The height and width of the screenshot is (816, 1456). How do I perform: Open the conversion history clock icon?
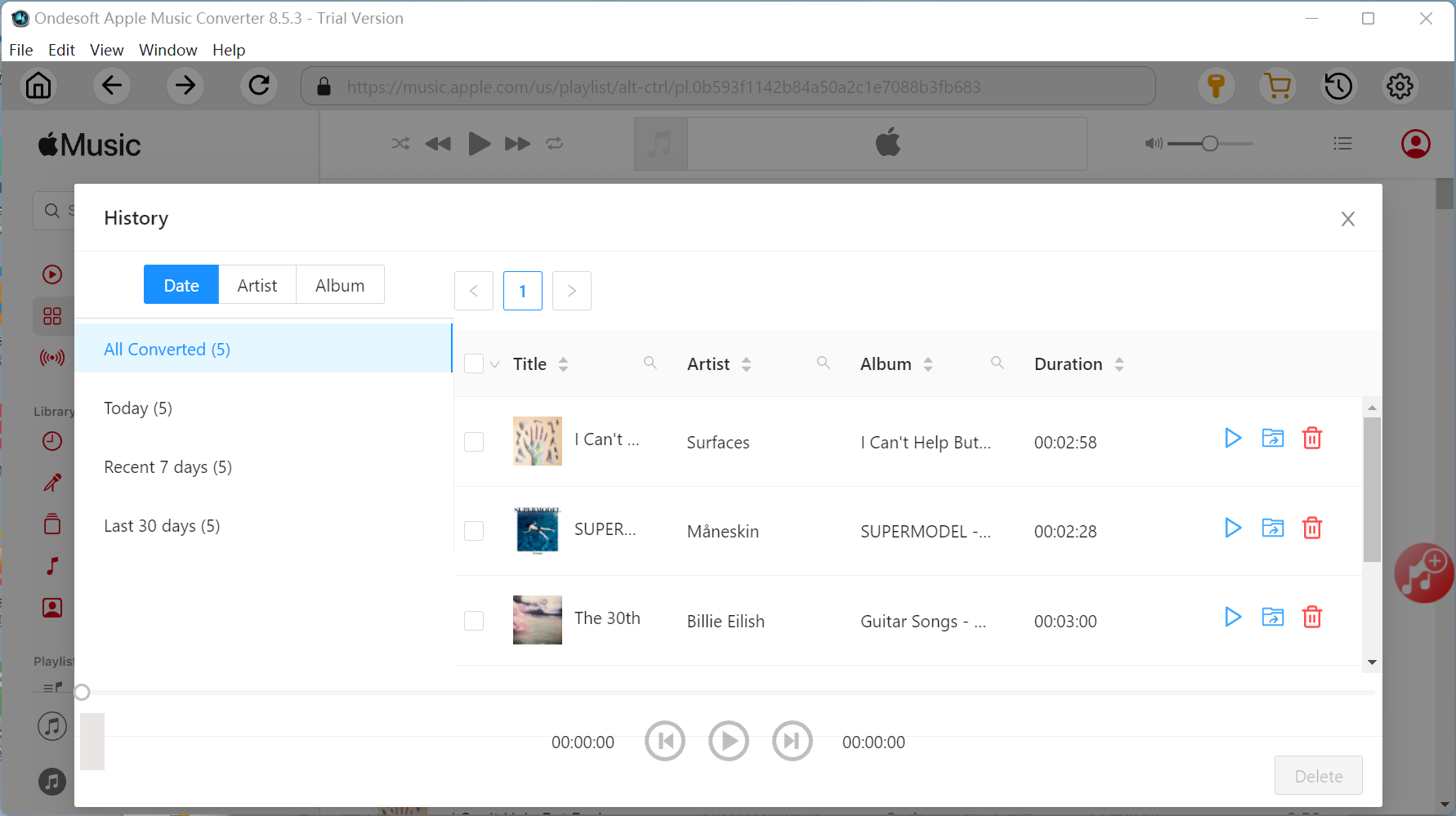coord(1338,86)
